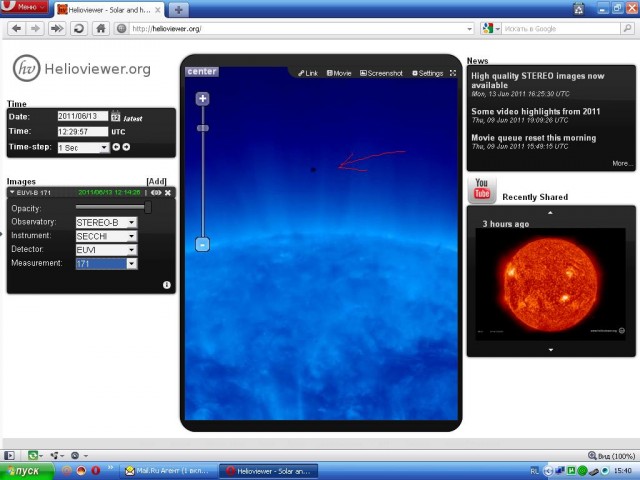This screenshot has width=640, height=480.
Task: Switch to Mail.Ru Agent taskbar item
Action: click(x=168, y=471)
